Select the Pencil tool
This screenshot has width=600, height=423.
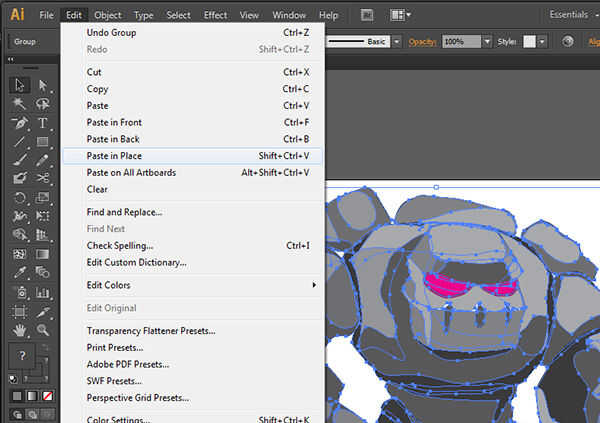point(42,160)
